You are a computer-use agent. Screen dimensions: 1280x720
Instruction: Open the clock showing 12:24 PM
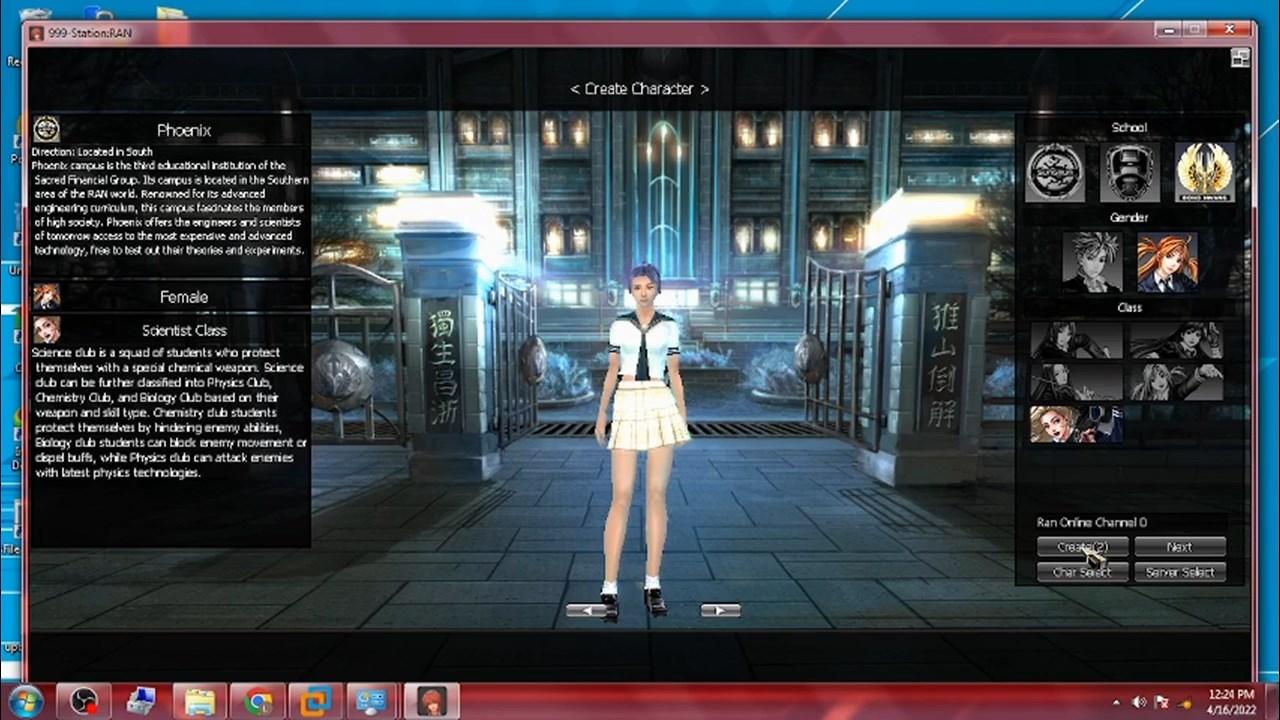(1231, 701)
